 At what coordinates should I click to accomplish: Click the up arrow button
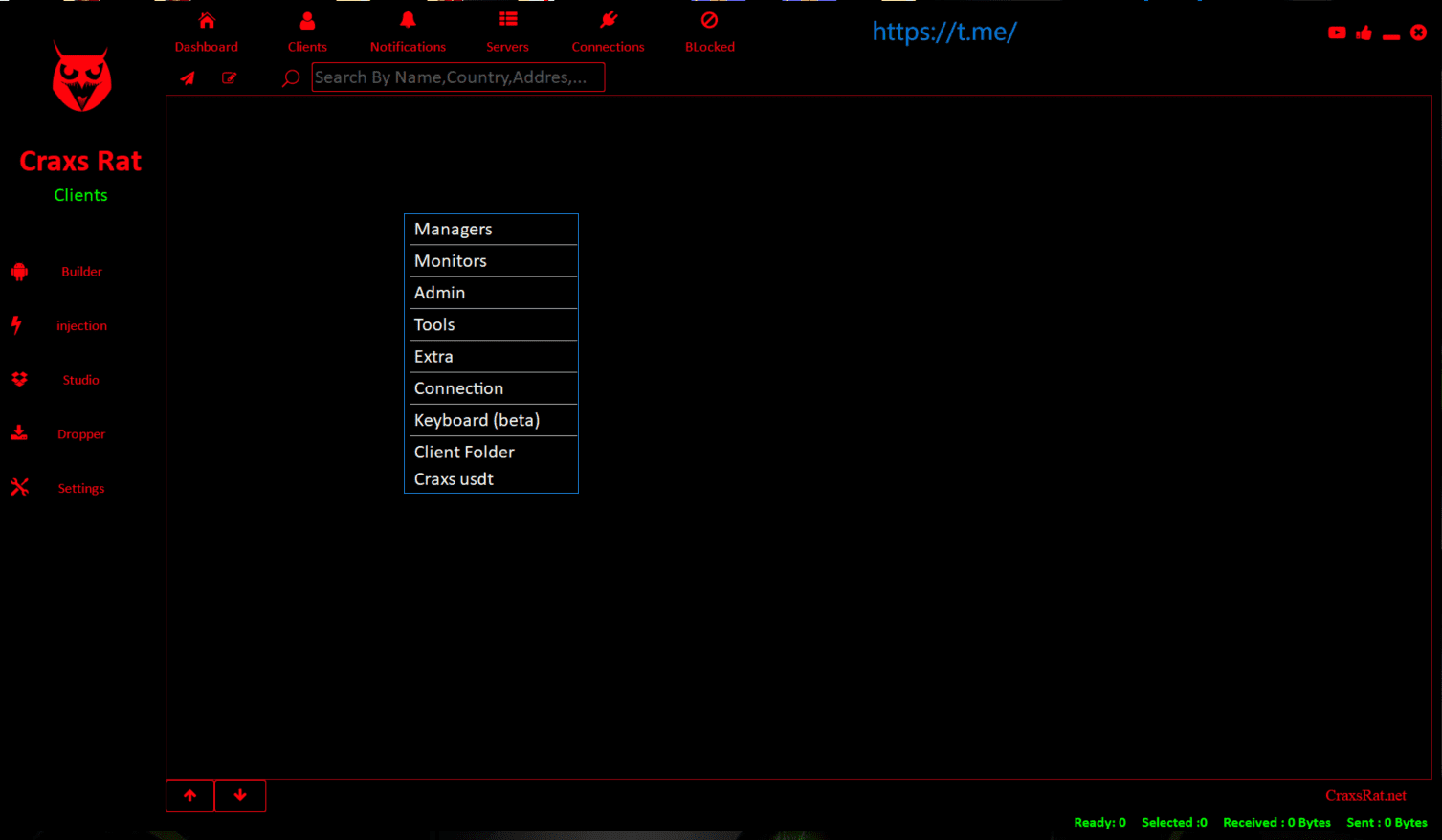tap(190, 796)
